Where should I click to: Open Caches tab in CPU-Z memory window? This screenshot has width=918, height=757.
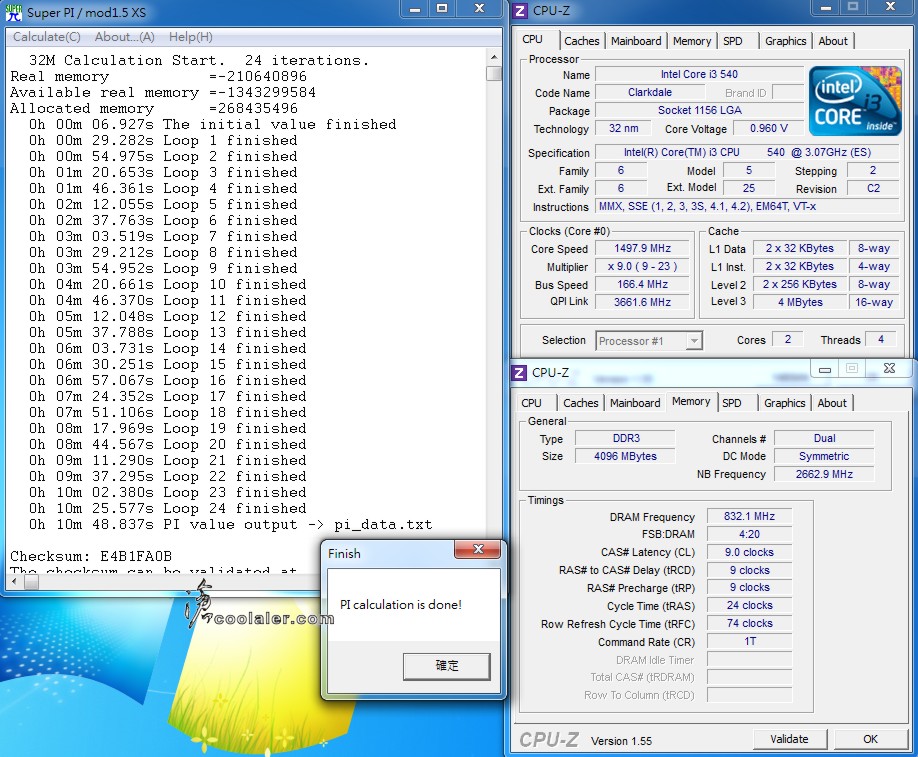(x=580, y=403)
